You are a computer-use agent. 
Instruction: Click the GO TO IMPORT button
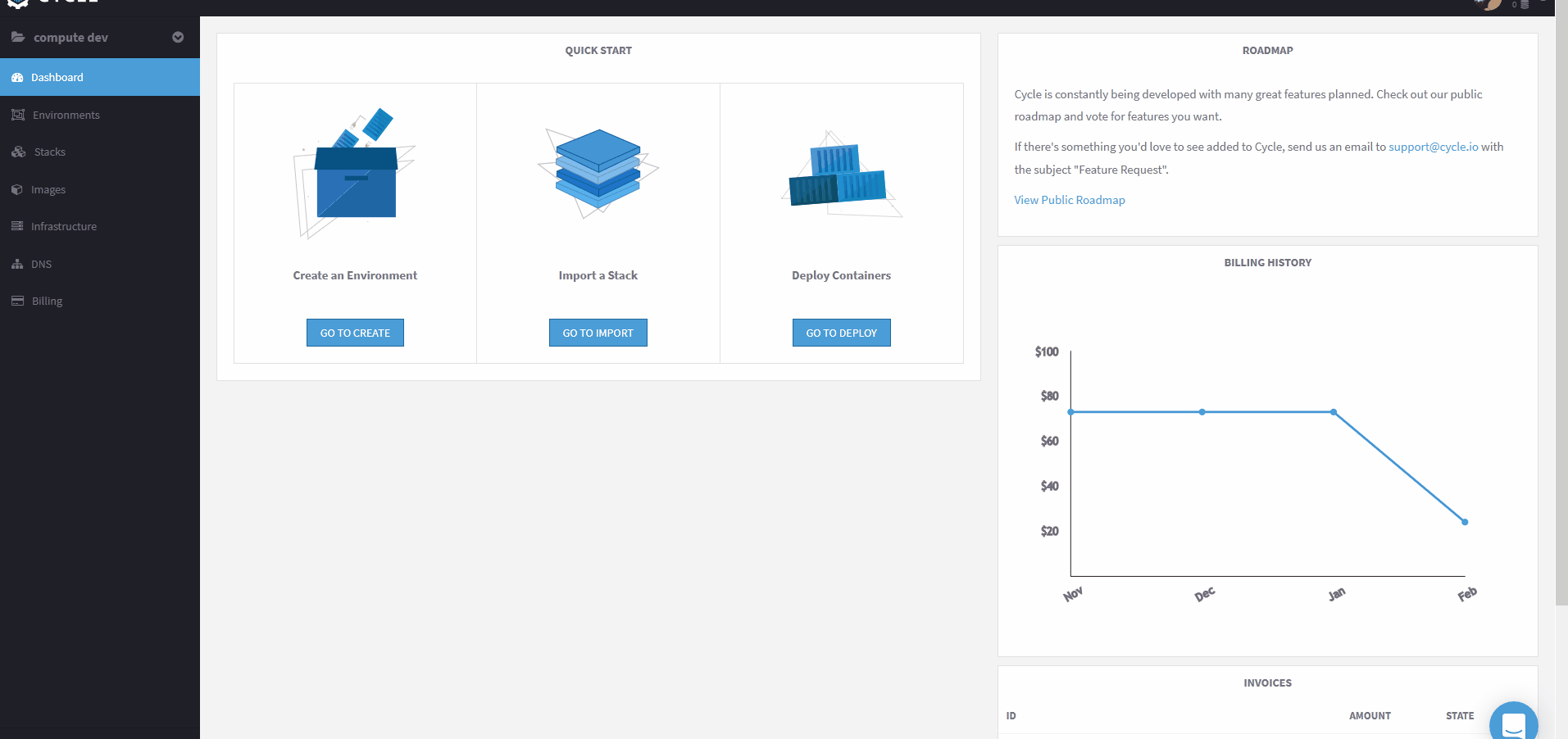[x=598, y=333]
